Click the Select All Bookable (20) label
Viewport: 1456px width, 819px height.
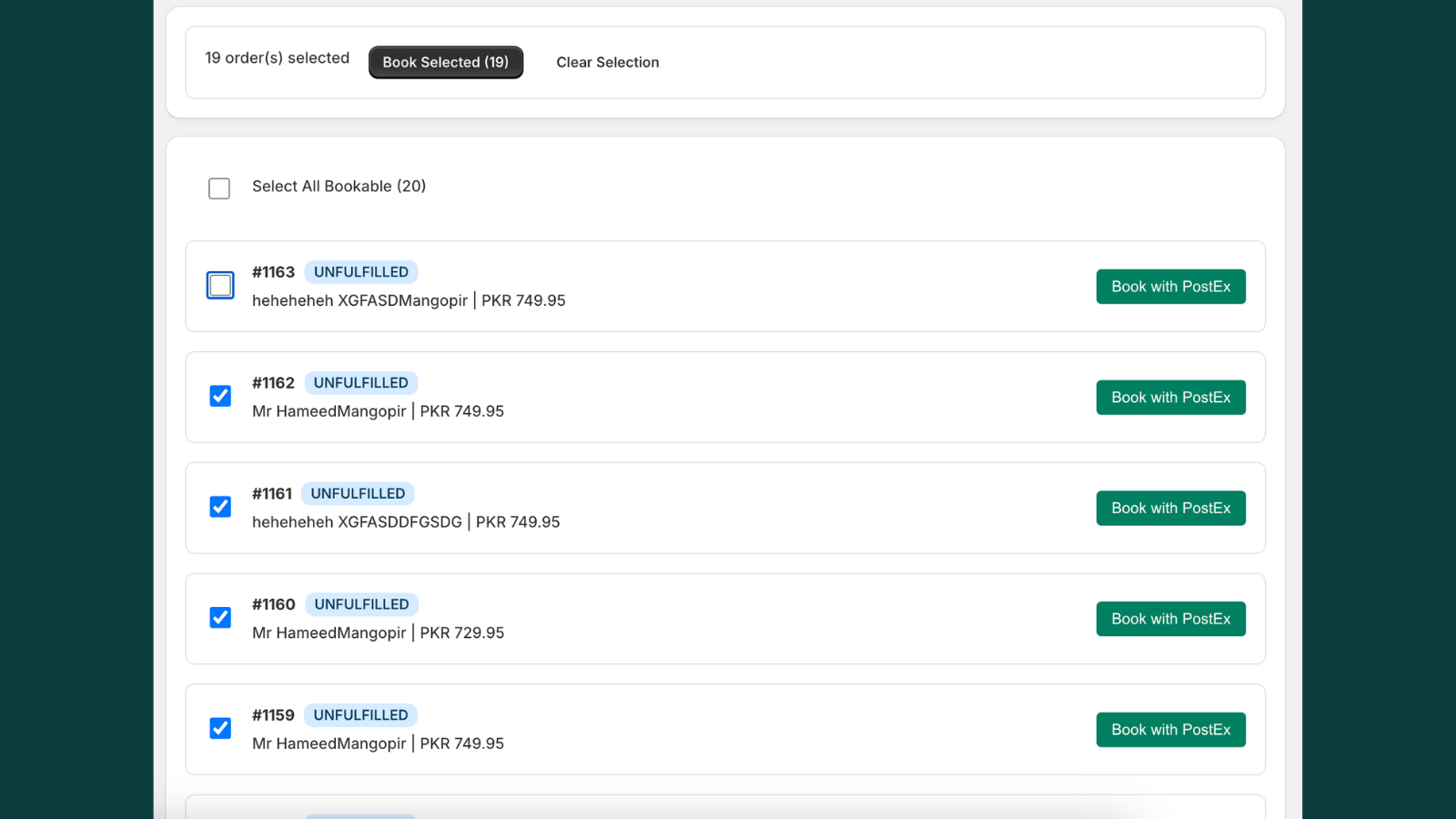tap(339, 187)
